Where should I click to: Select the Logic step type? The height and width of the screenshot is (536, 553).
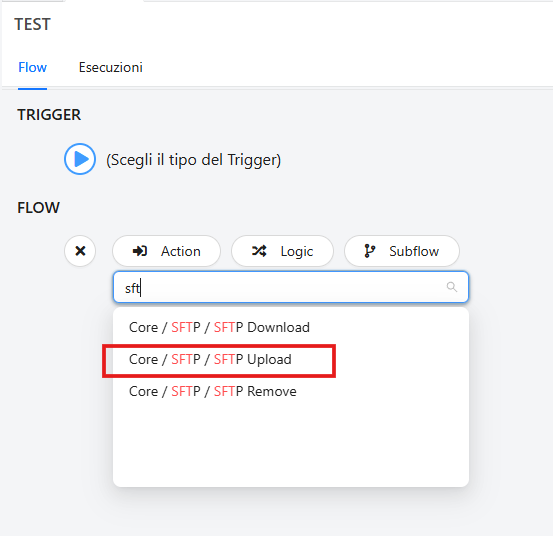click(x=282, y=251)
